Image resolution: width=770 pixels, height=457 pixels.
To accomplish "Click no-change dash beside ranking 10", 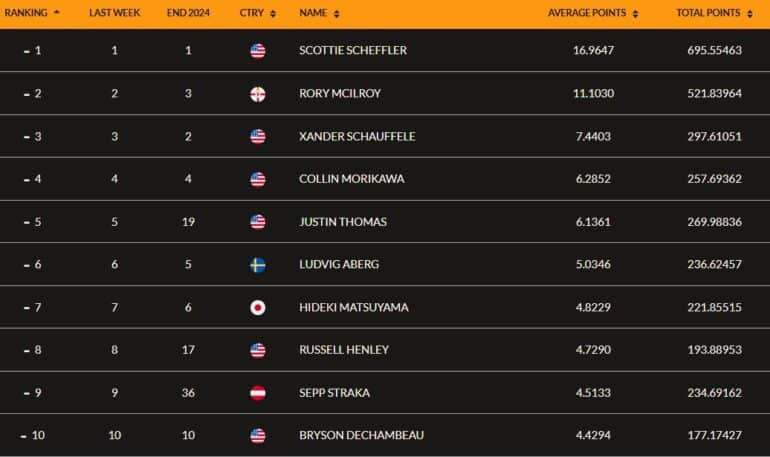I will [24, 436].
